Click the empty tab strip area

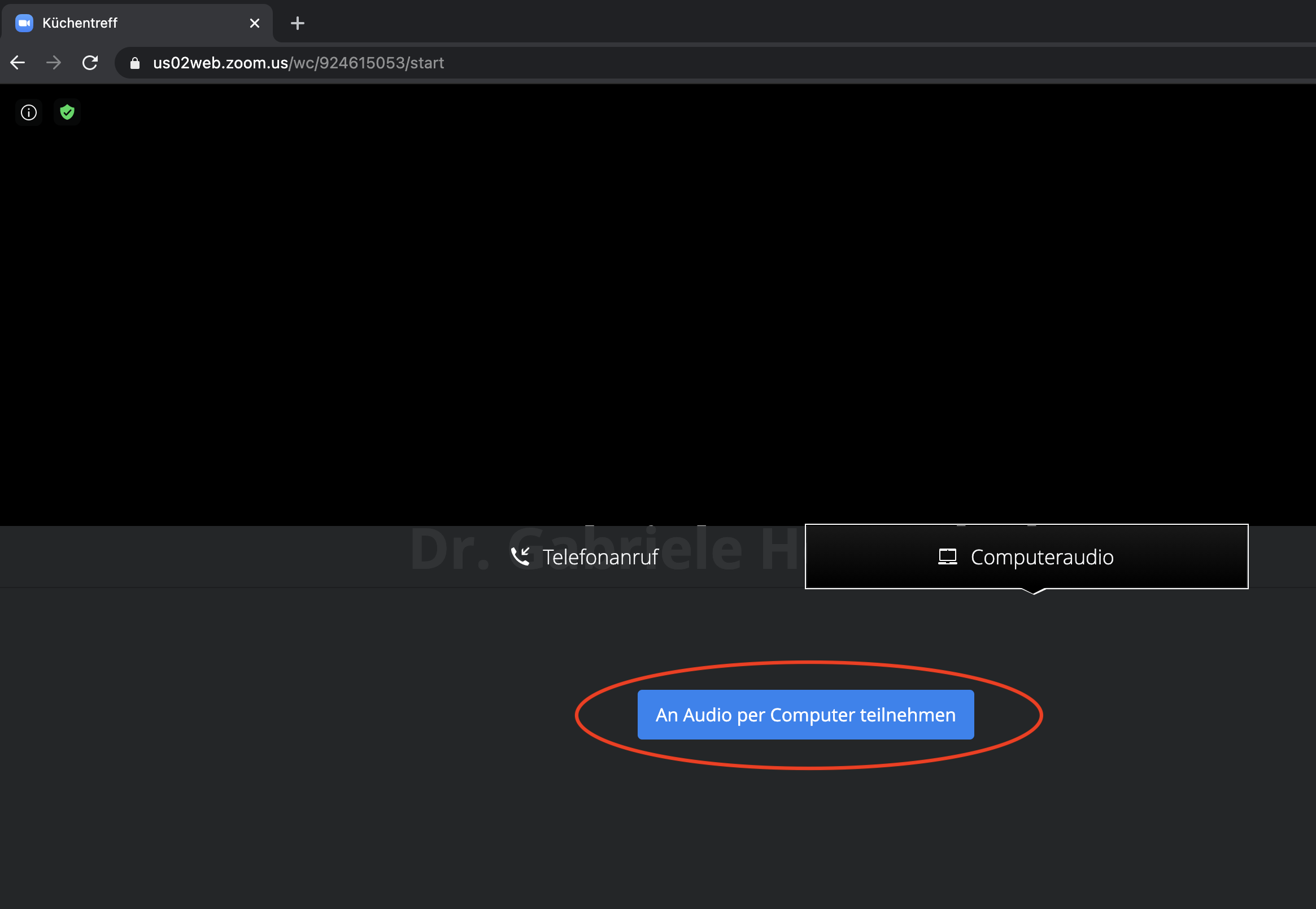[x=798, y=20]
